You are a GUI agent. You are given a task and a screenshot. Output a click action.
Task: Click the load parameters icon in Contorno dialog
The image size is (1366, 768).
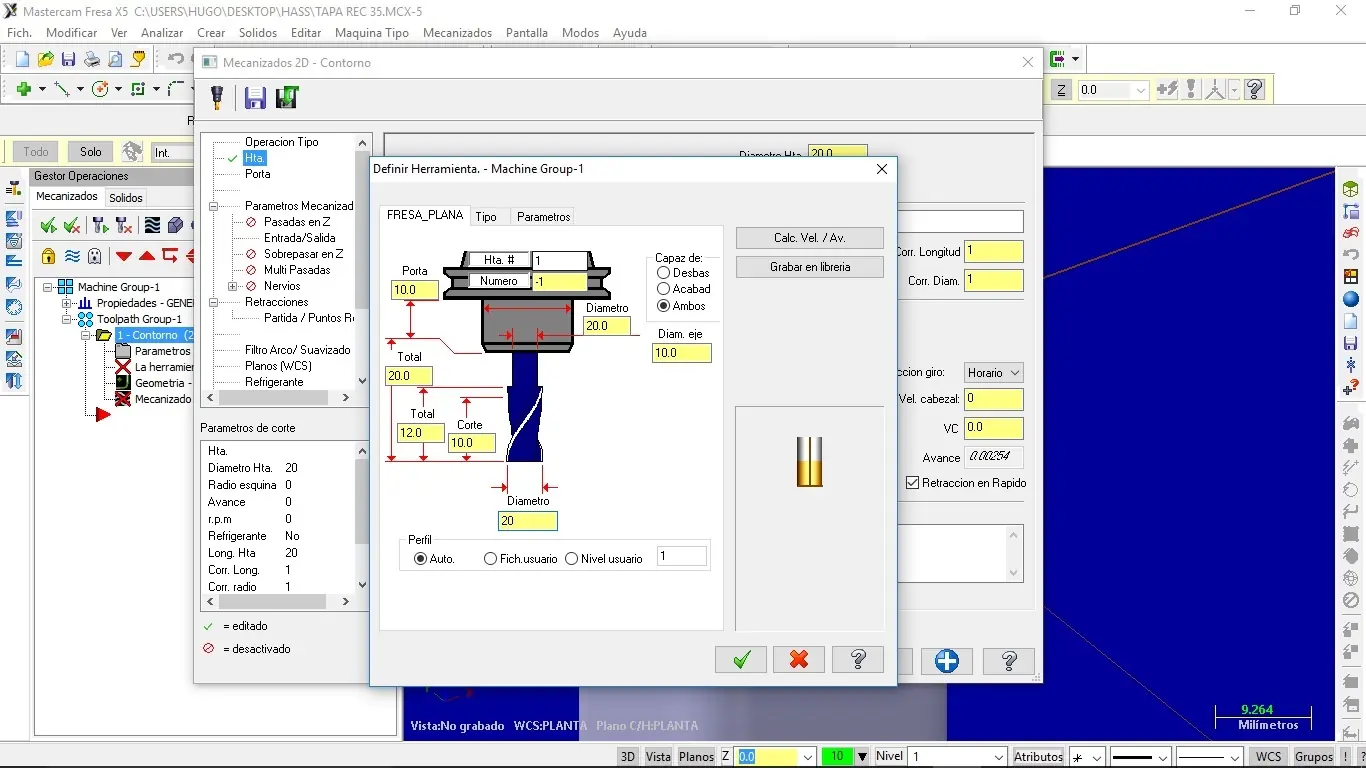288,97
